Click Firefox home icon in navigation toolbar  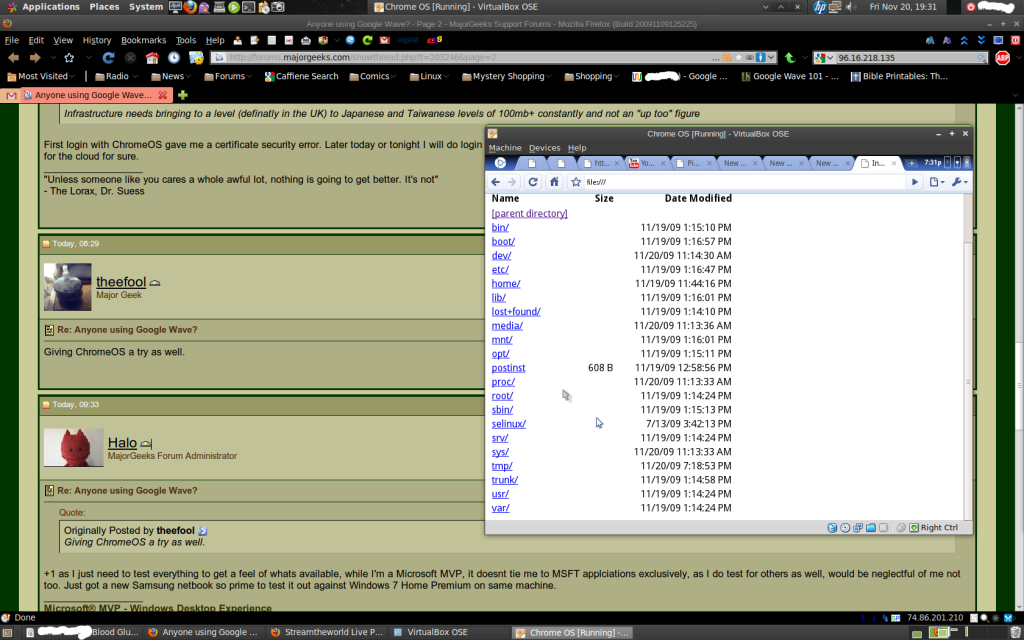(152, 58)
